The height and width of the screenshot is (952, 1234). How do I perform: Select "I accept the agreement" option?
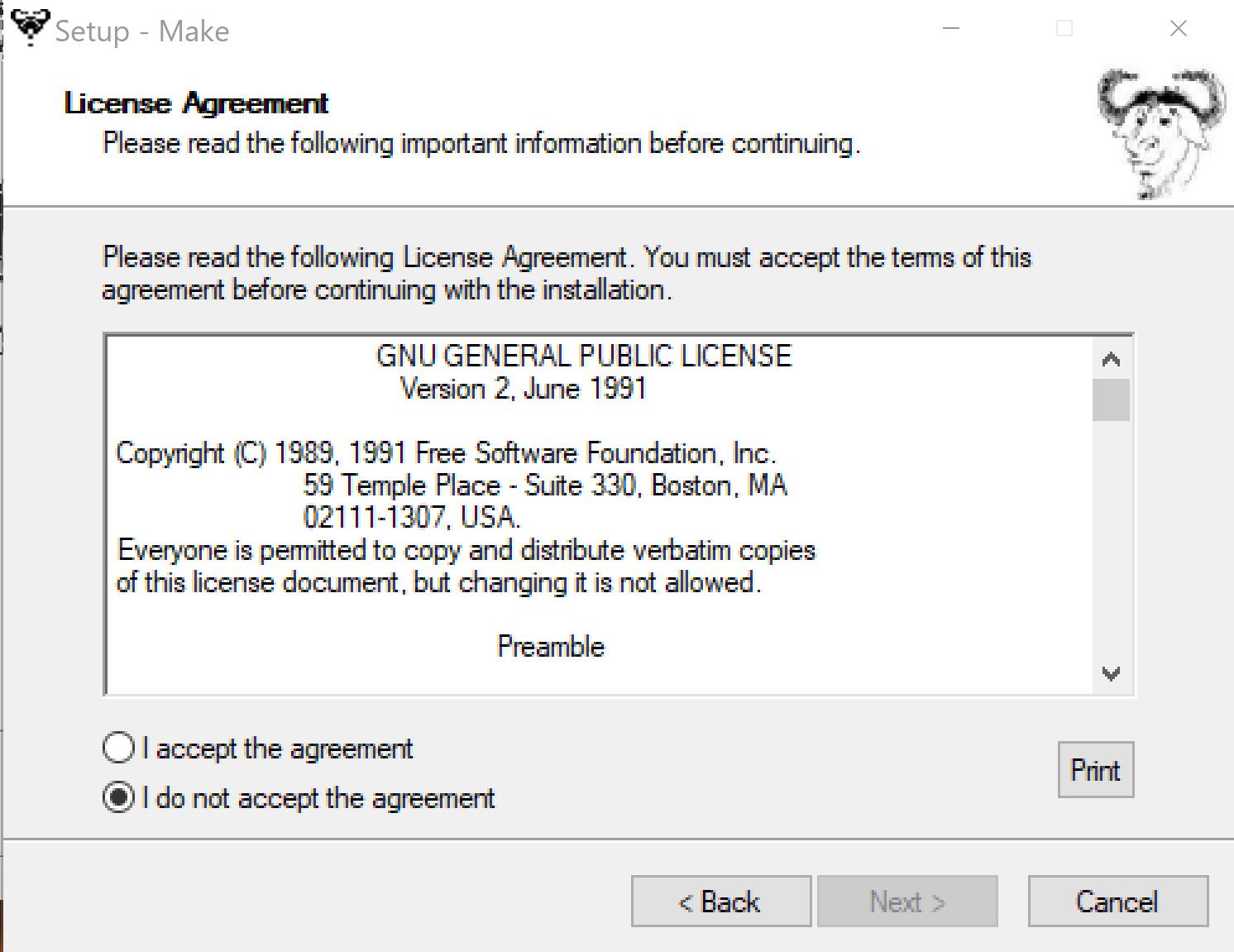click(x=119, y=748)
